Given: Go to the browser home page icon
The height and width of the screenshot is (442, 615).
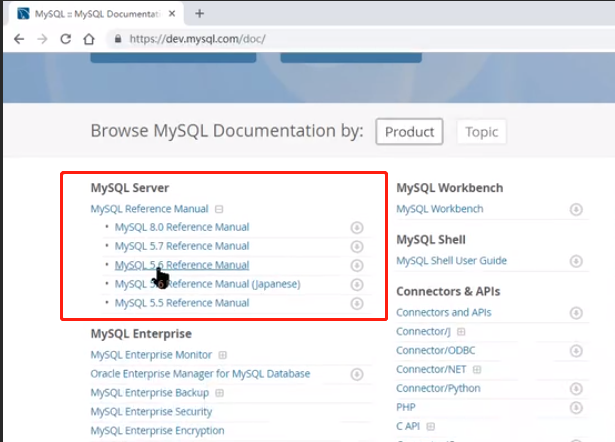Looking at the screenshot, I should point(89,39).
